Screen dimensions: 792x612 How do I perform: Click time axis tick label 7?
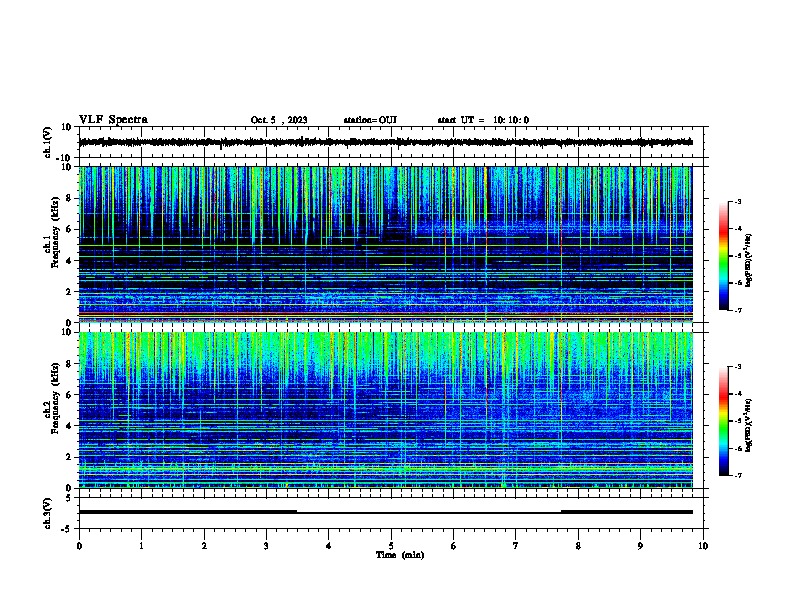(516, 546)
